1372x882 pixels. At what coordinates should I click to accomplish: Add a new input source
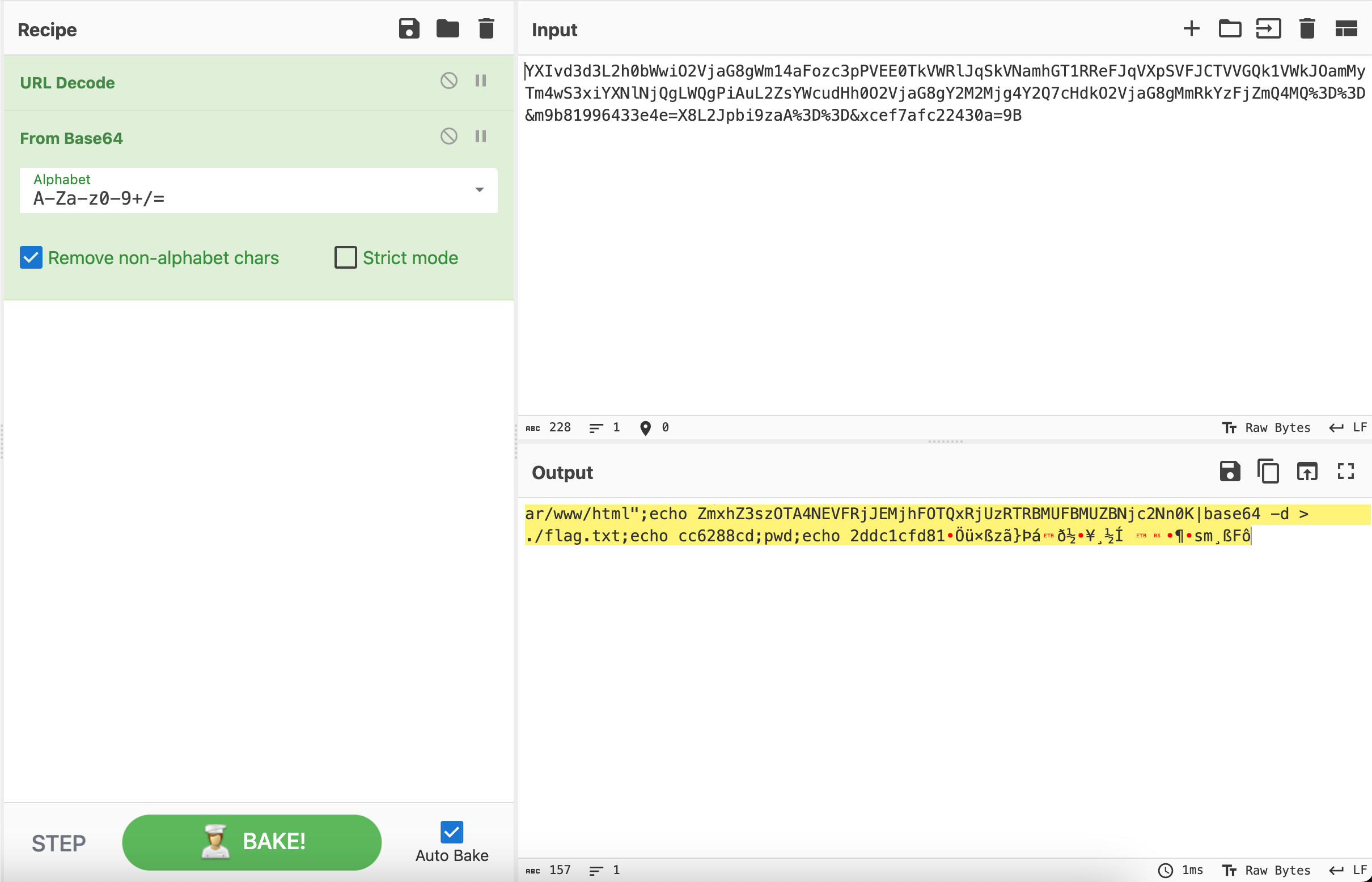point(1192,29)
